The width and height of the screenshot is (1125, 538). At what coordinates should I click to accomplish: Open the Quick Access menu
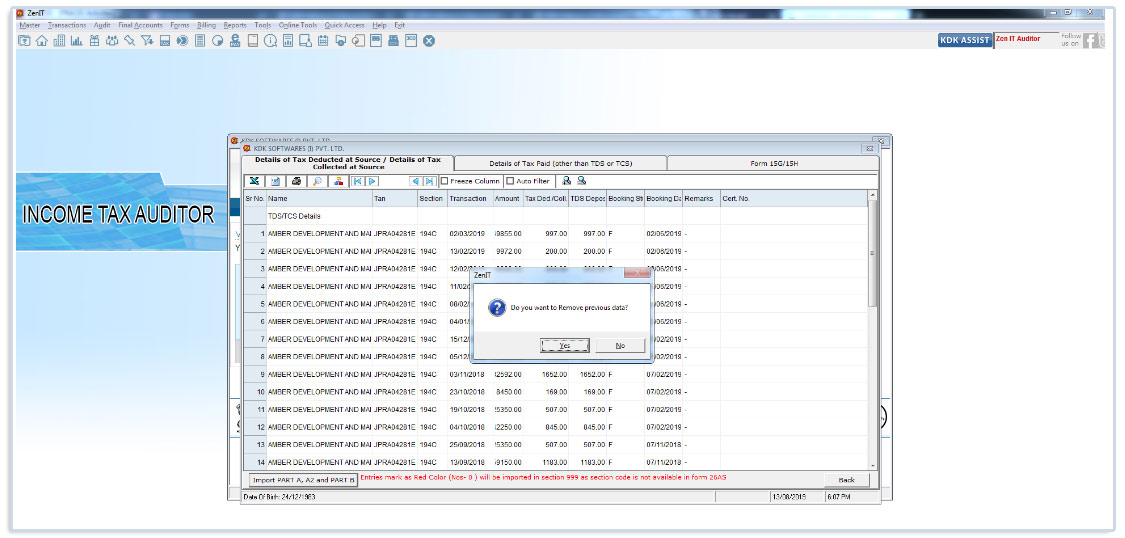(344, 25)
